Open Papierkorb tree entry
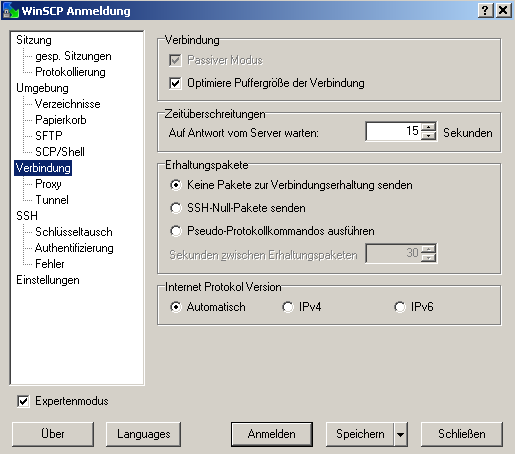Viewport: 515px width, 454px height. tap(61, 120)
